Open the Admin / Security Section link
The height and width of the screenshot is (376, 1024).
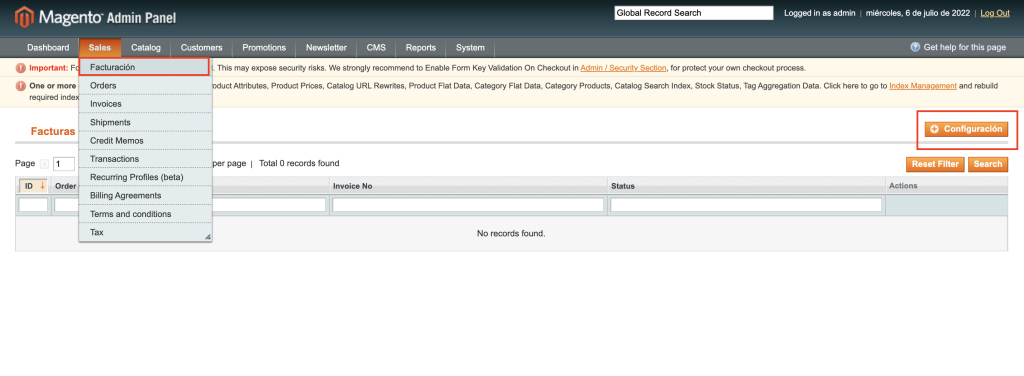(x=623, y=68)
